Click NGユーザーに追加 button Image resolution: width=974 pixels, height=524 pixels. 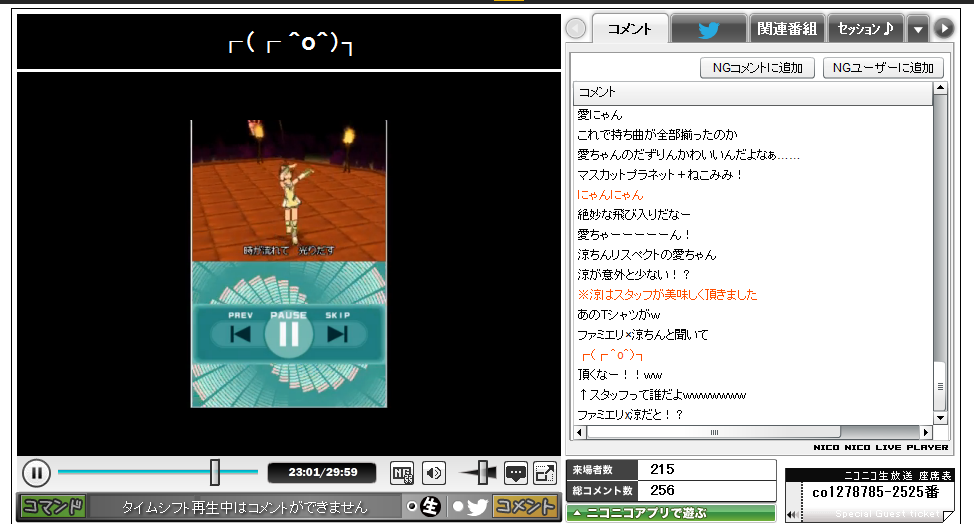point(883,68)
